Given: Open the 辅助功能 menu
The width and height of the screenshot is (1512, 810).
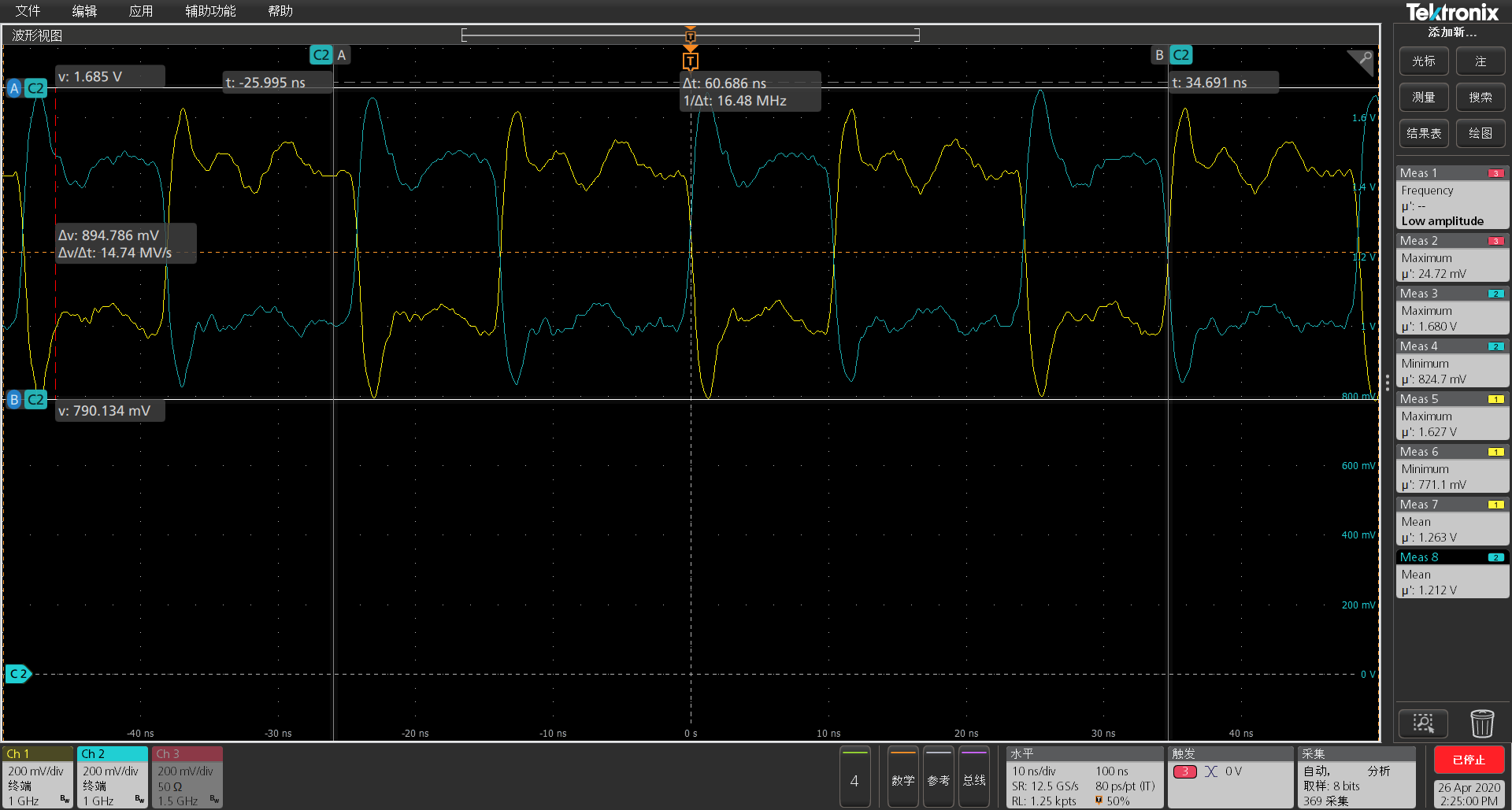Looking at the screenshot, I should (x=210, y=11).
